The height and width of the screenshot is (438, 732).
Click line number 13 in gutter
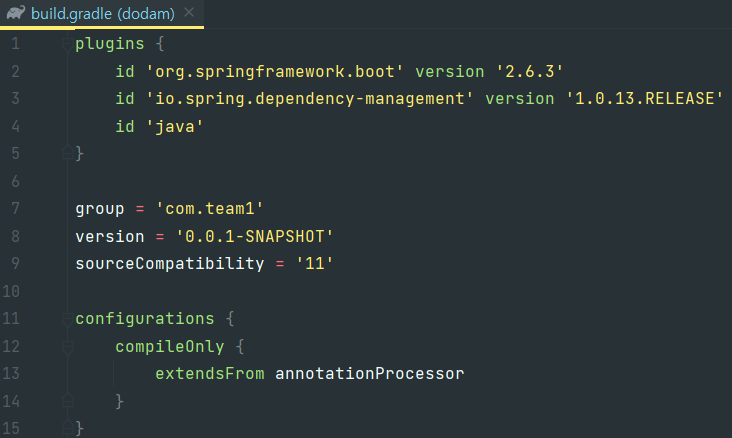pos(11,374)
